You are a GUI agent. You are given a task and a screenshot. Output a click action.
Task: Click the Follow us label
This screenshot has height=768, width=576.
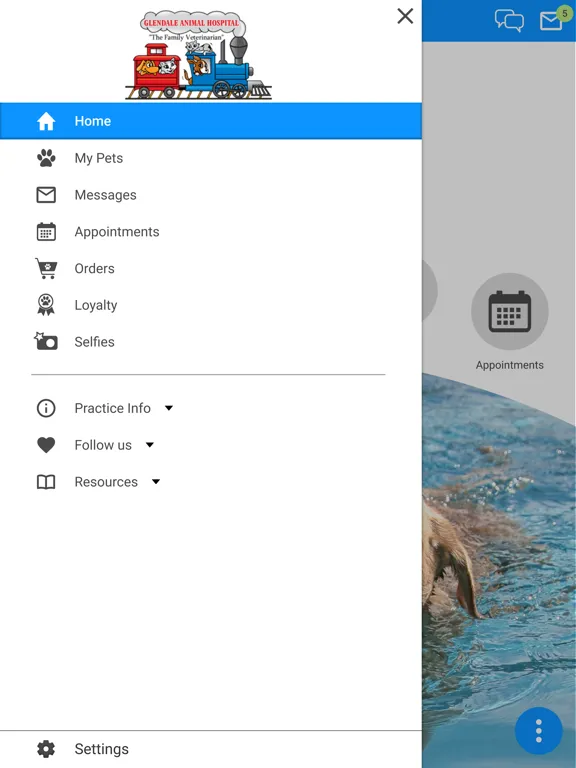coord(103,445)
